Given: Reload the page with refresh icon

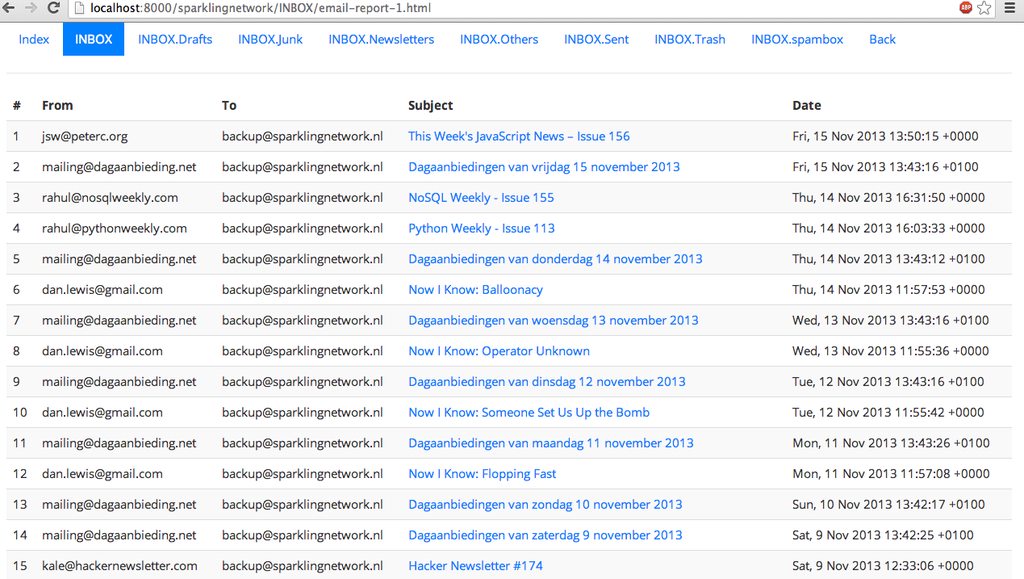Looking at the screenshot, I should [54, 8].
